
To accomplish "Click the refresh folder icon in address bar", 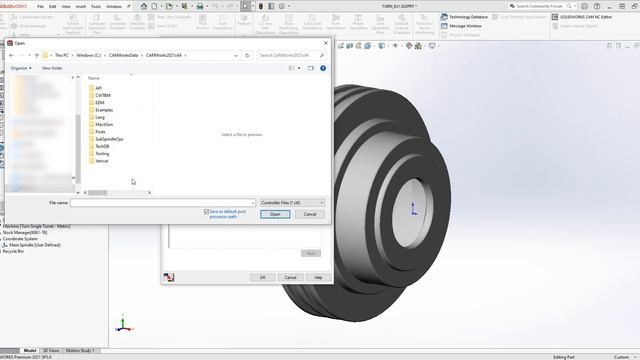I will [247, 55].
